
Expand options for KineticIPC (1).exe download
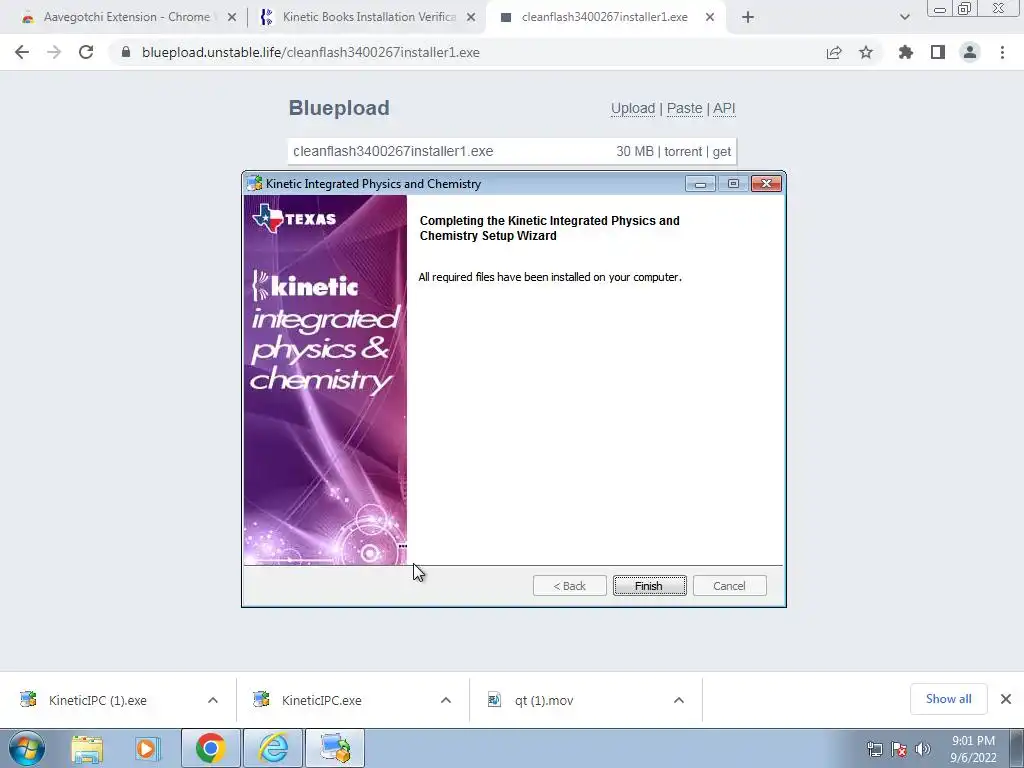[x=213, y=700]
